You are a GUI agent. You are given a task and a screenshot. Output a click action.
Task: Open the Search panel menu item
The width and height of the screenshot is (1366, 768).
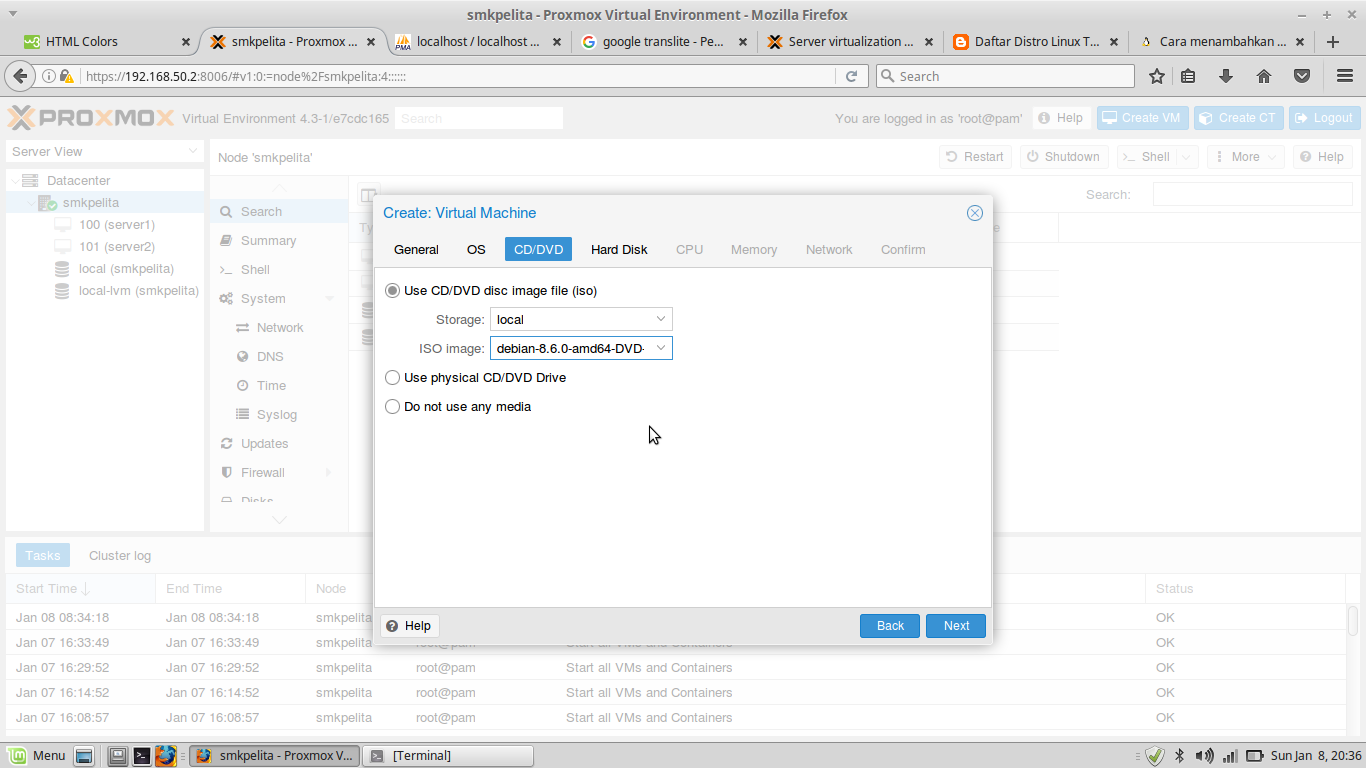point(279,212)
